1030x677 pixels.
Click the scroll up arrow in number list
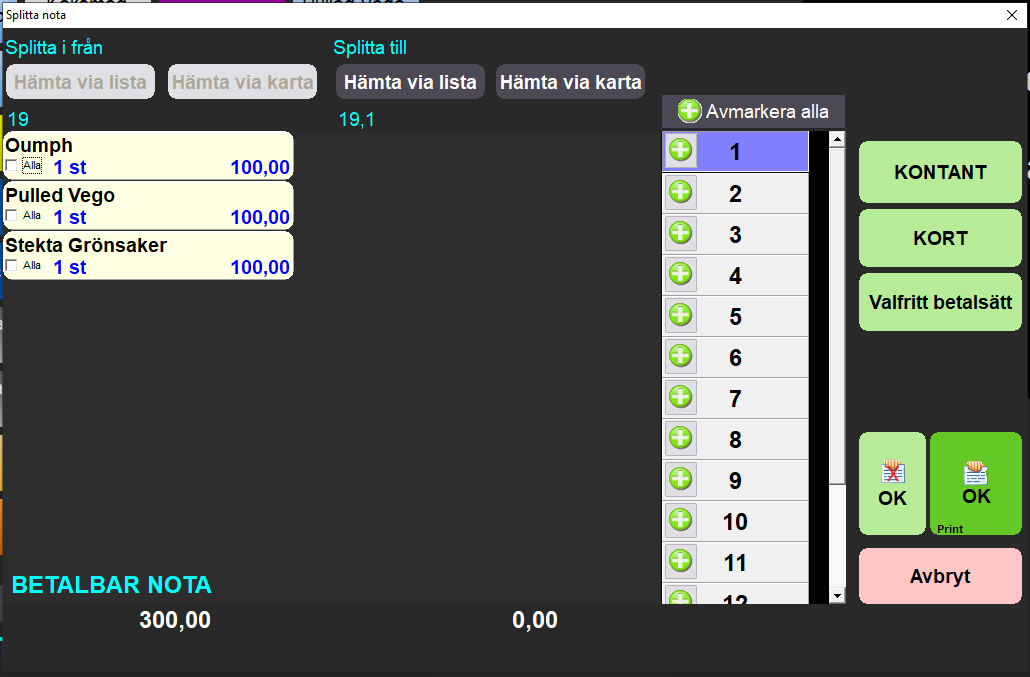pos(837,140)
